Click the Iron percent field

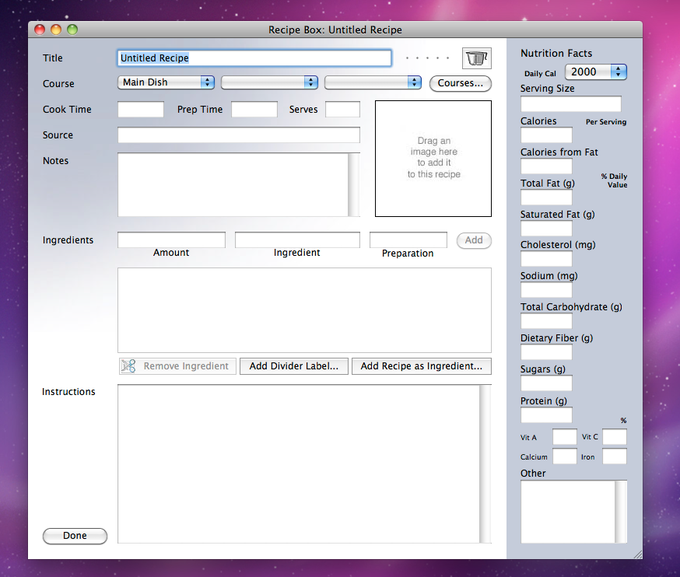615,456
